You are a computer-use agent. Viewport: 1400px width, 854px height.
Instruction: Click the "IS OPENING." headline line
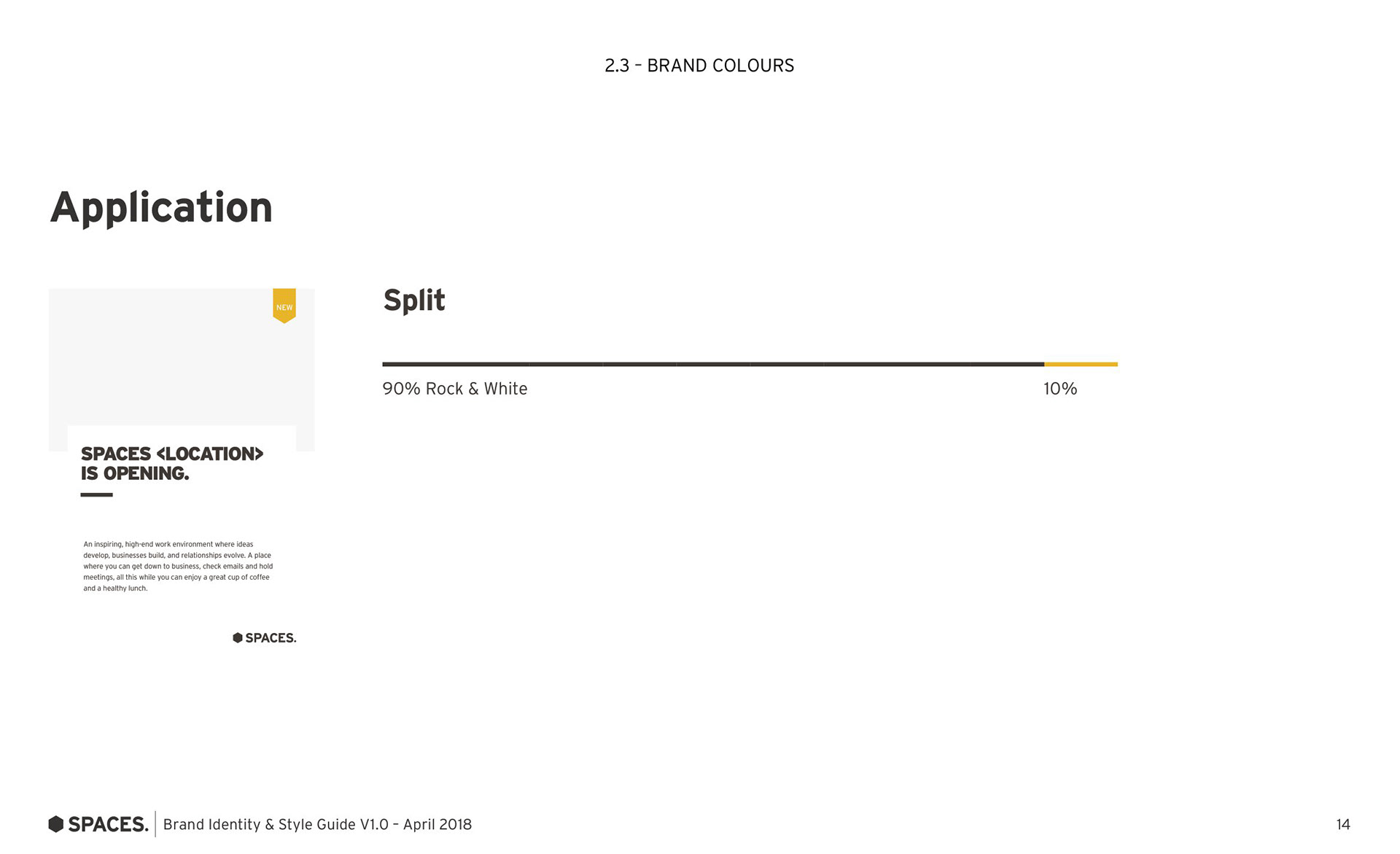point(135,473)
